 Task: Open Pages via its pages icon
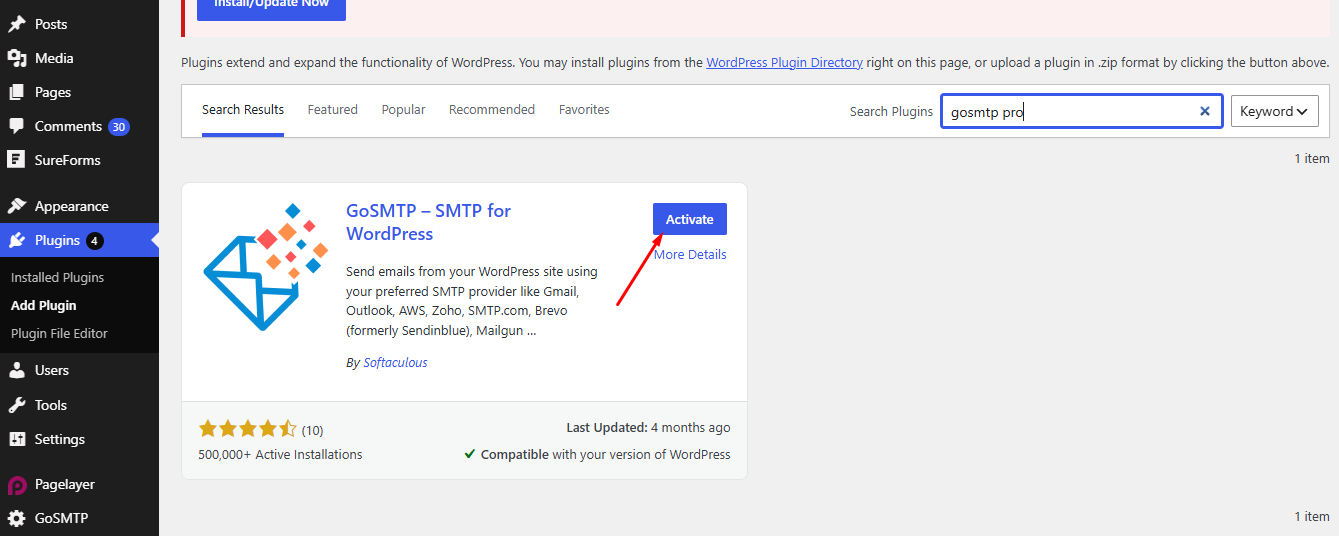click(17, 92)
